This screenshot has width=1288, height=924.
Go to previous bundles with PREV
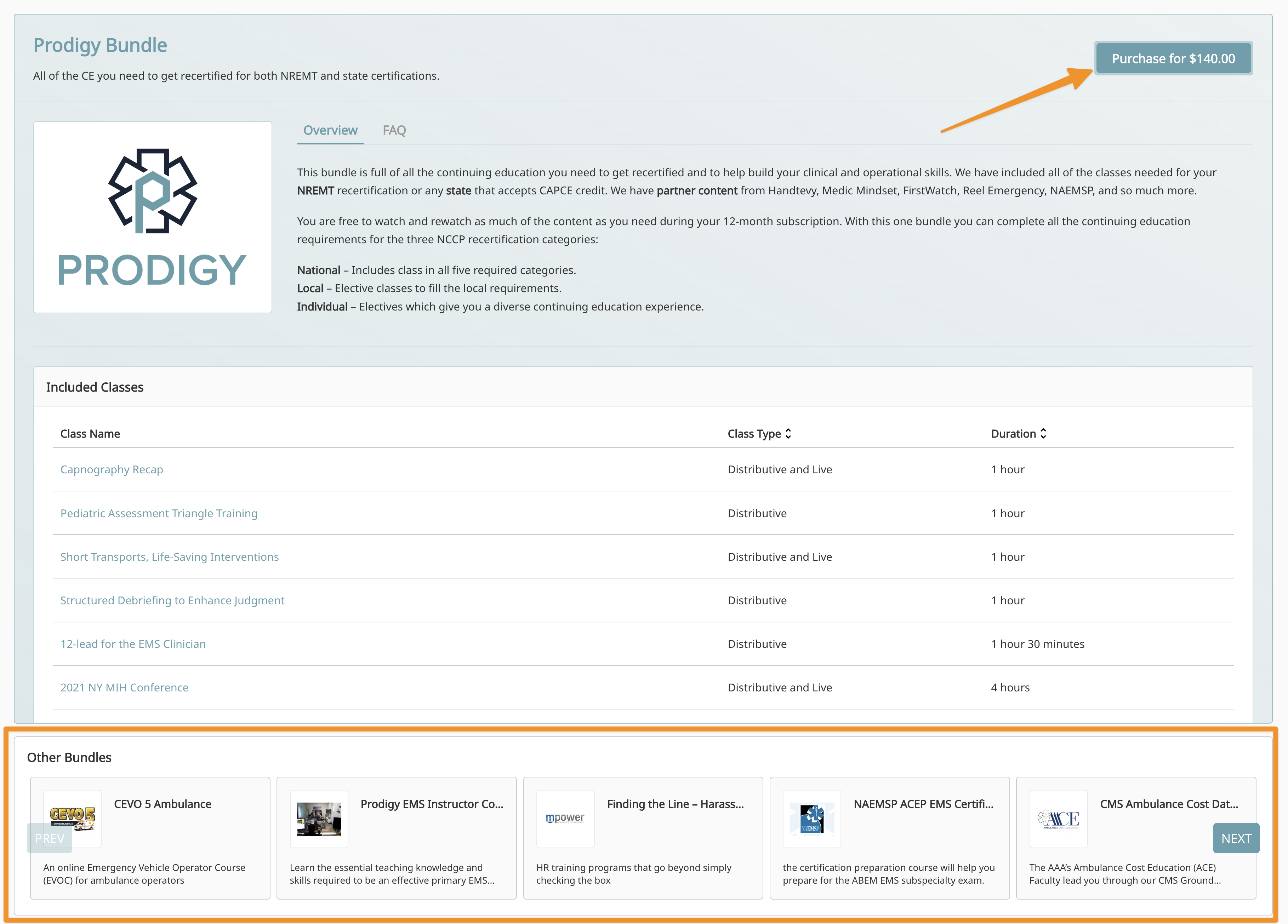tap(50, 838)
